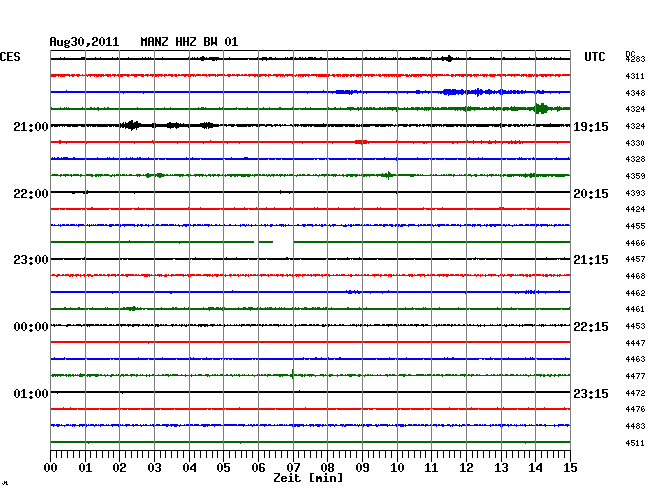The height and width of the screenshot is (494, 650).
Task: Click the 07 tick label on bottom axis
Action: click(293, 468)
